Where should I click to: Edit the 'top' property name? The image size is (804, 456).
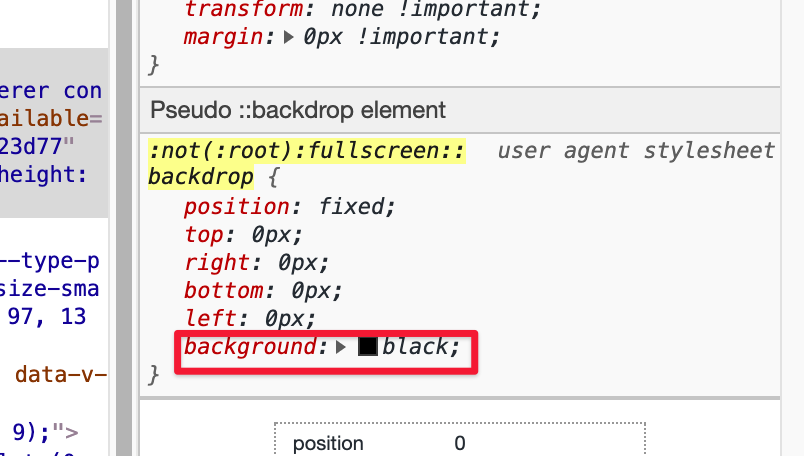204,235
